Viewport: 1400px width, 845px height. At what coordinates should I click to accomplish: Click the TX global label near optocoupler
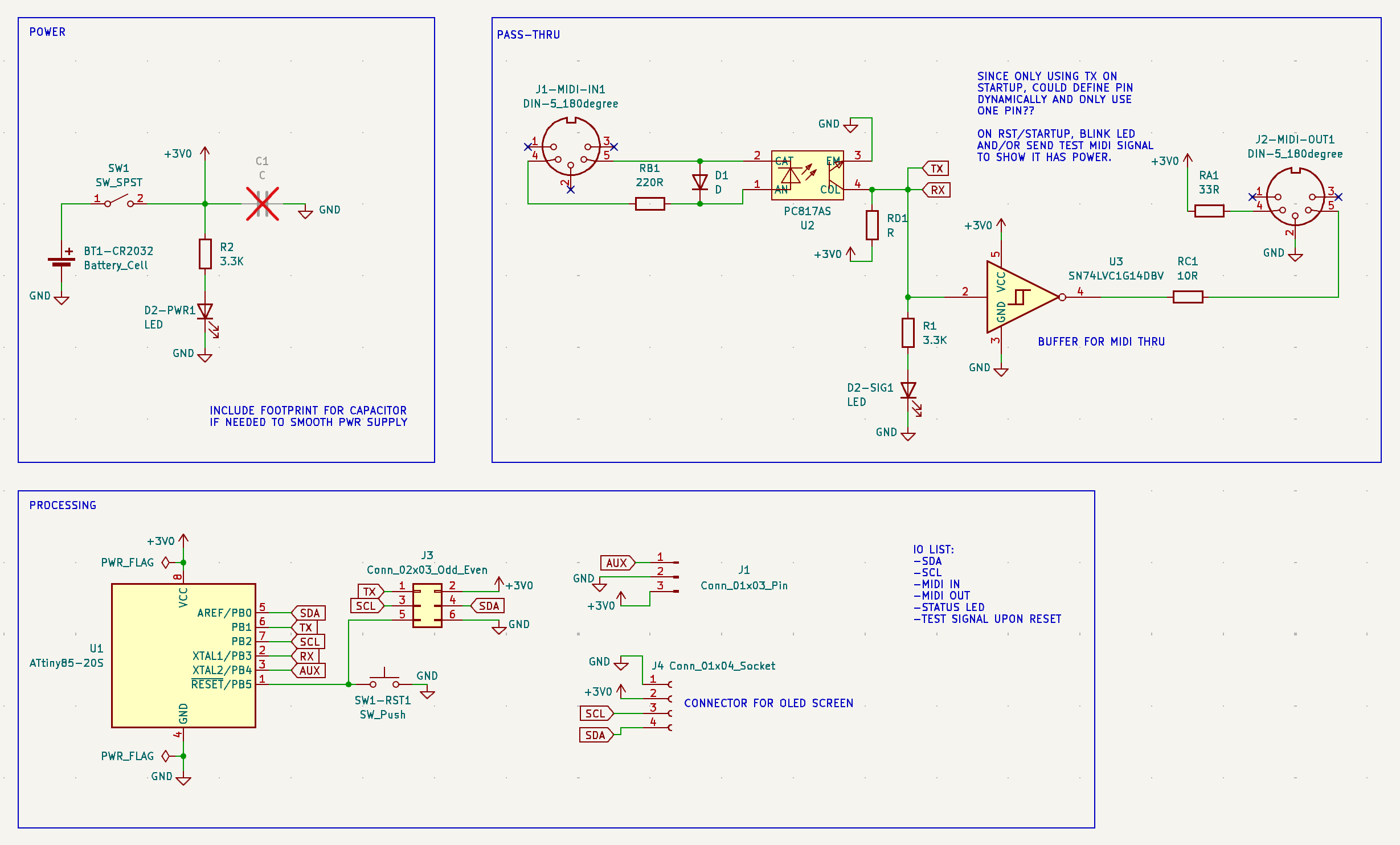(936, 169)
